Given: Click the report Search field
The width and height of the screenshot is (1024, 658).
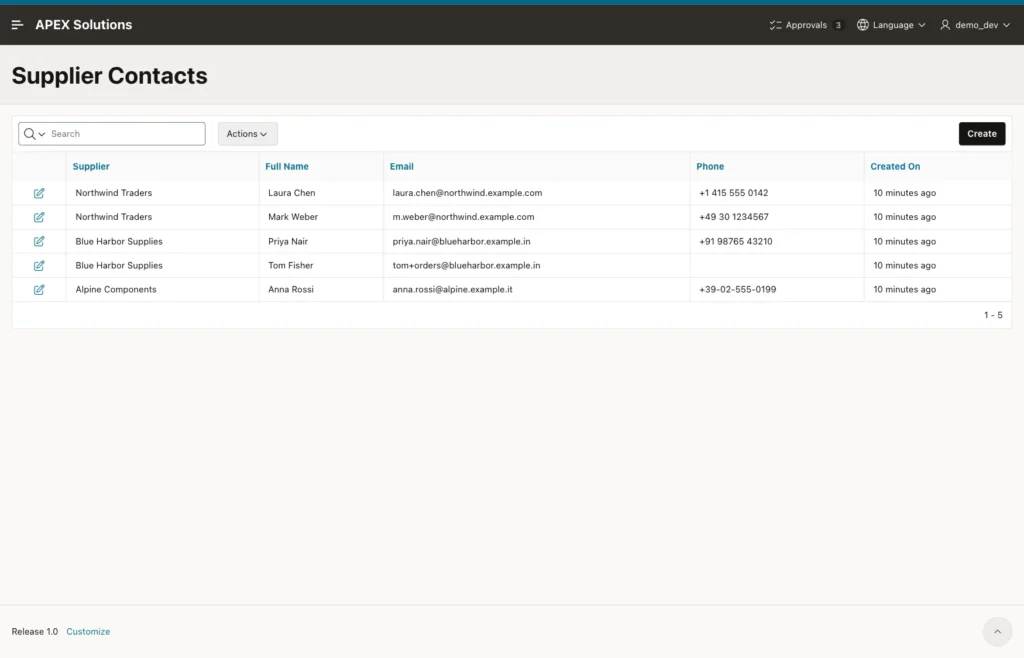Looking at the screenshot, I should pyautogui.click(x=127, y=134).
